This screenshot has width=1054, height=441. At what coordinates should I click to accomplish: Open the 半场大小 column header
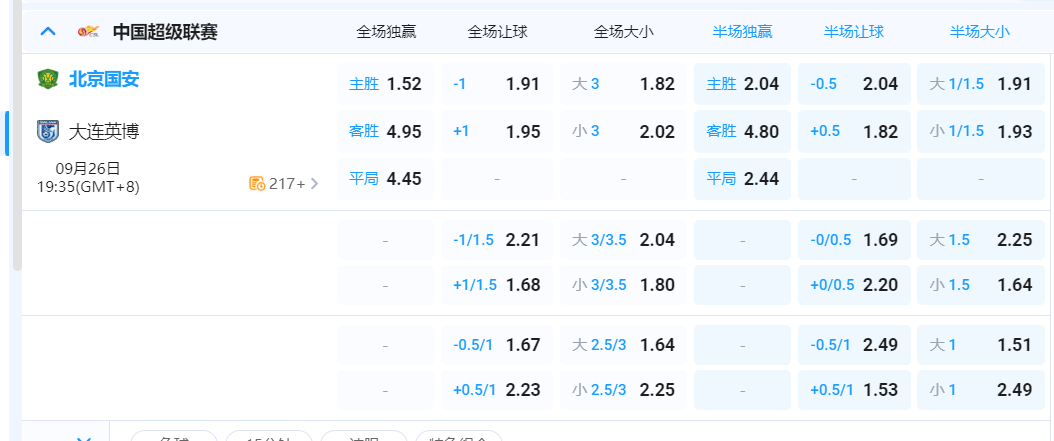[x=980, y=31]
